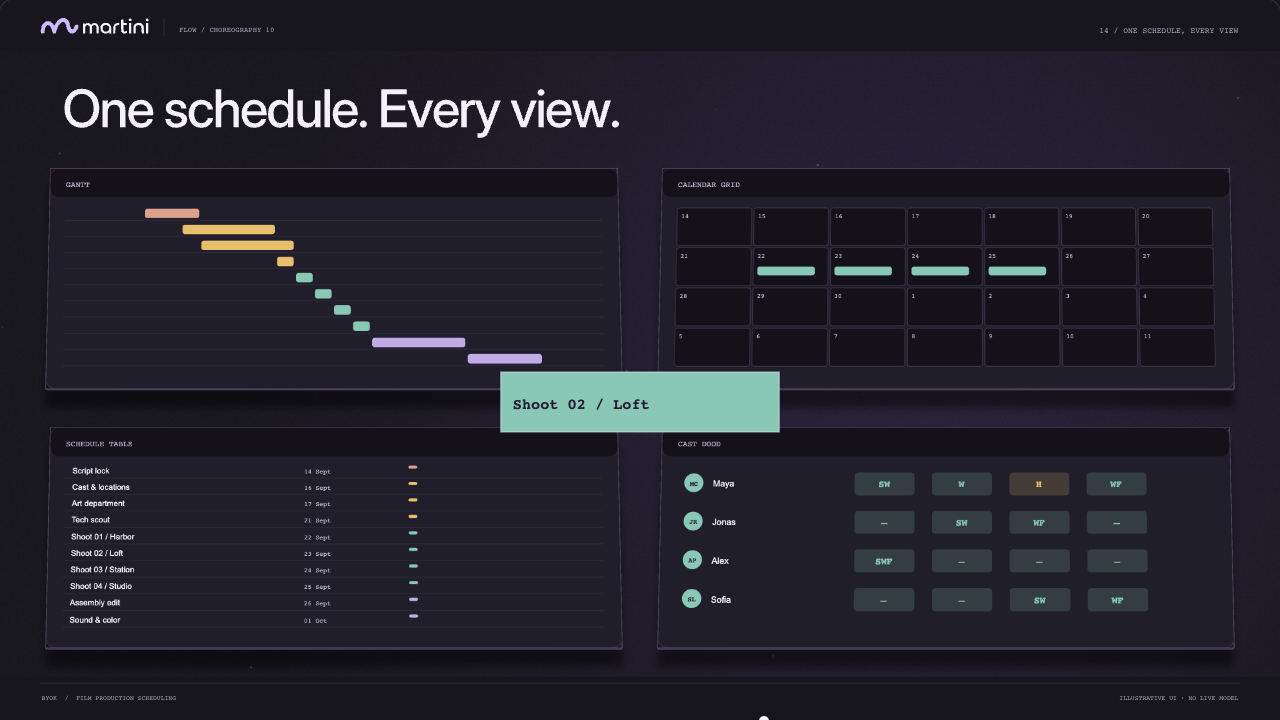The image size is (1280, 720).
Task: Click Alex's SWF status badge
Action: (x=884, y=561)
